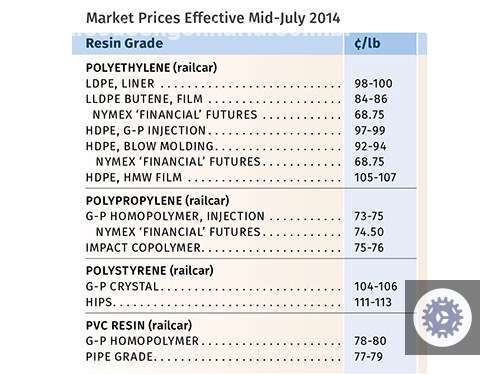The width and height of the screenshot is (500, 375).
Task: Click the G-P CRYSTAL row label
Action: click(122, 286)
